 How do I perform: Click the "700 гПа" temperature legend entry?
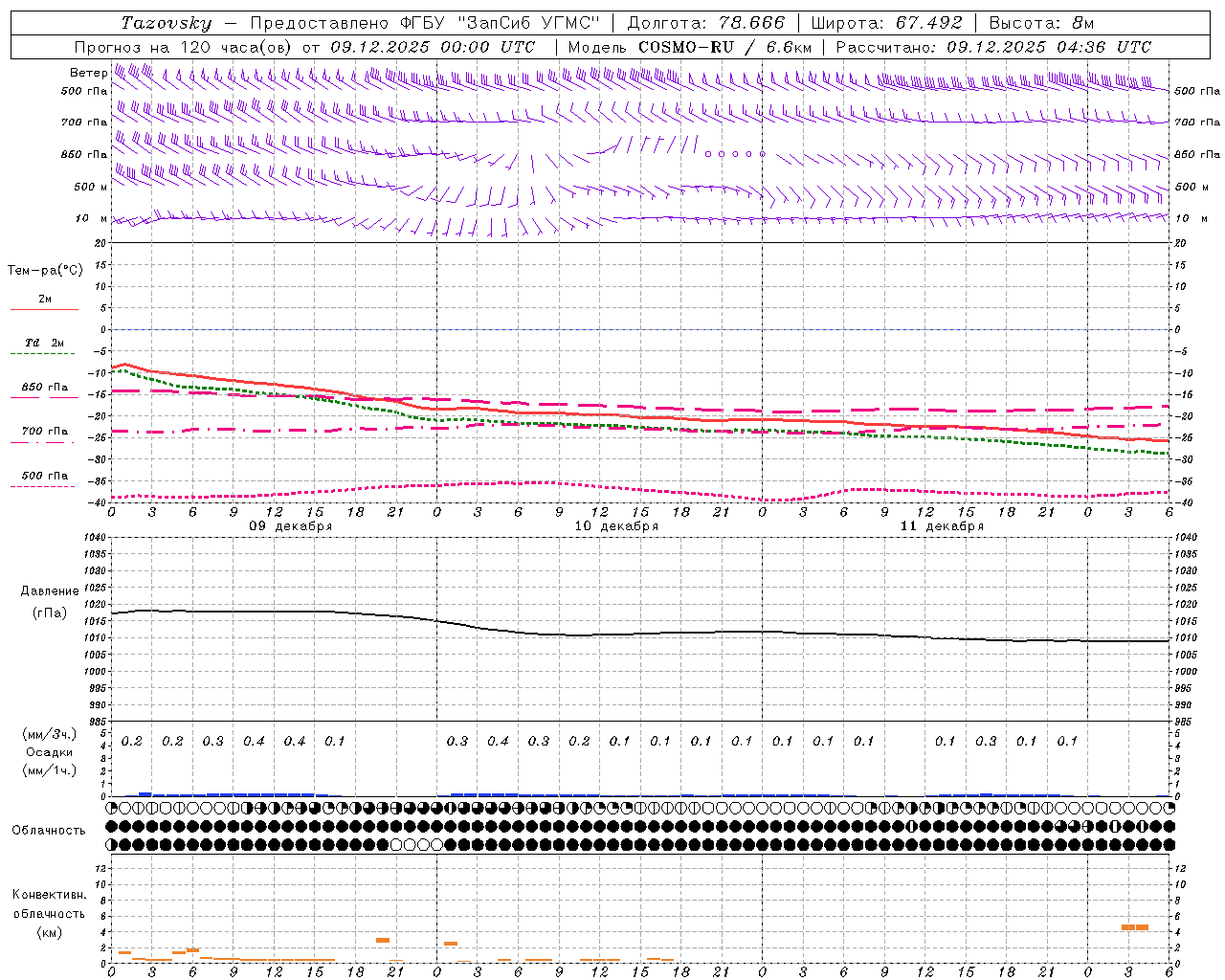(x=44, y=432)
